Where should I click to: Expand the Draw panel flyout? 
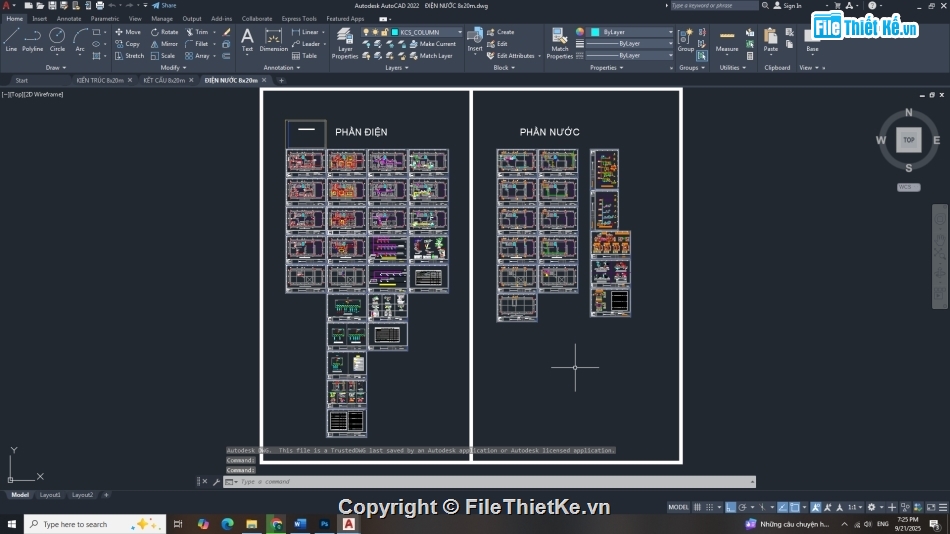[55, 68]
